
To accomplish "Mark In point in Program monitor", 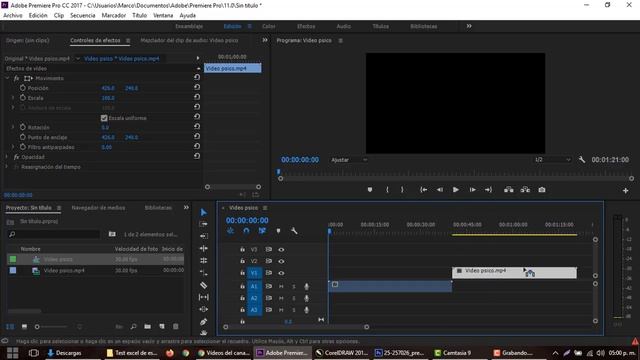I will (387, 190).
